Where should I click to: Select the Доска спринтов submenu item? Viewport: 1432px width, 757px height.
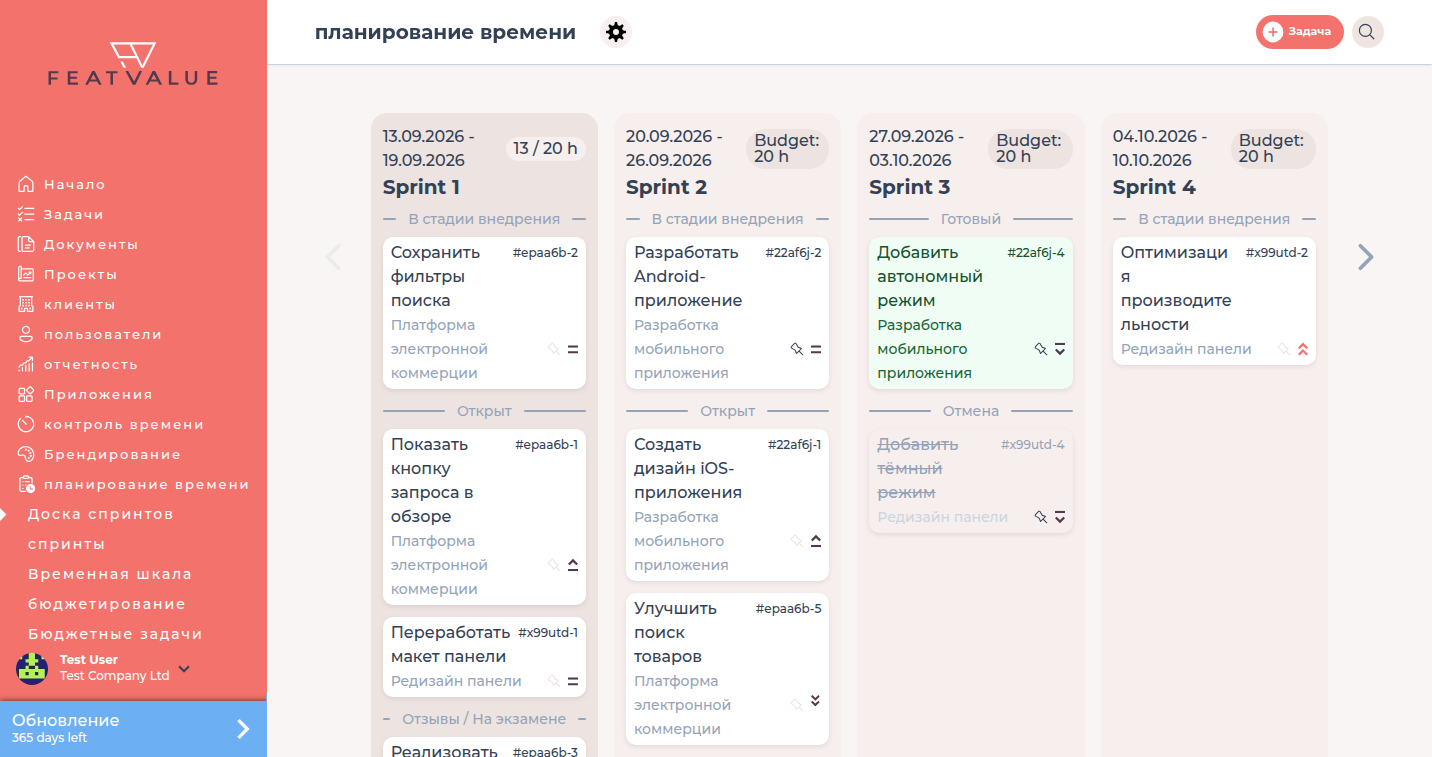coord(101,514)
